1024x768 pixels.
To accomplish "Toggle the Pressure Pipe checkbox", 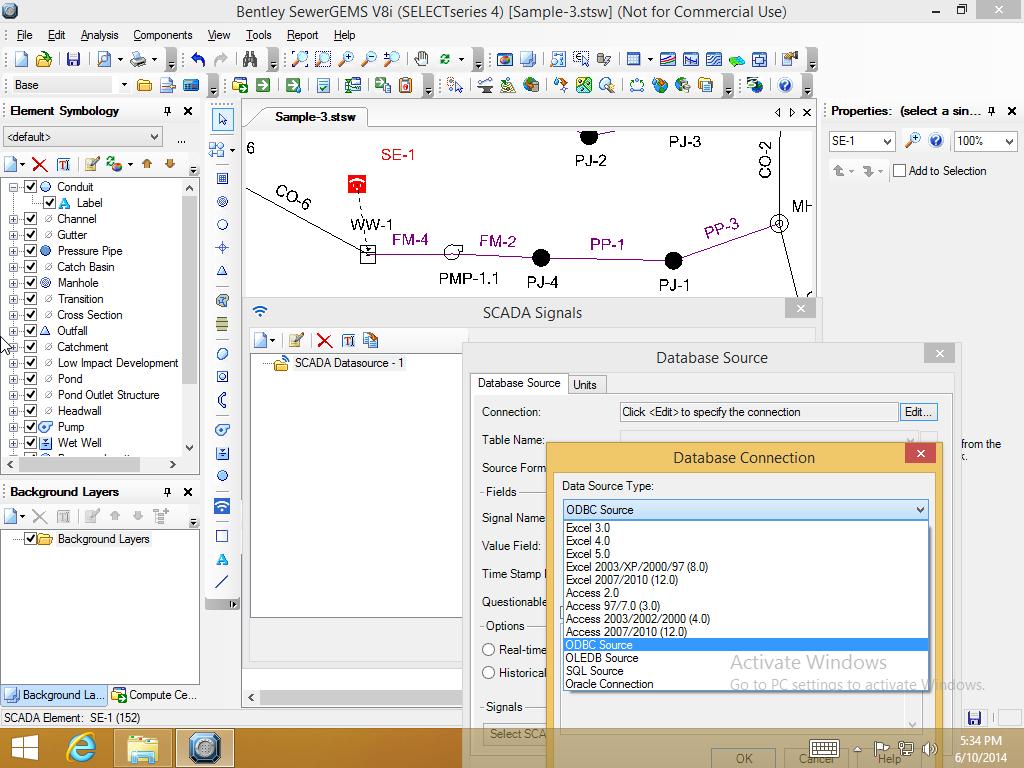I will (31, 251).
